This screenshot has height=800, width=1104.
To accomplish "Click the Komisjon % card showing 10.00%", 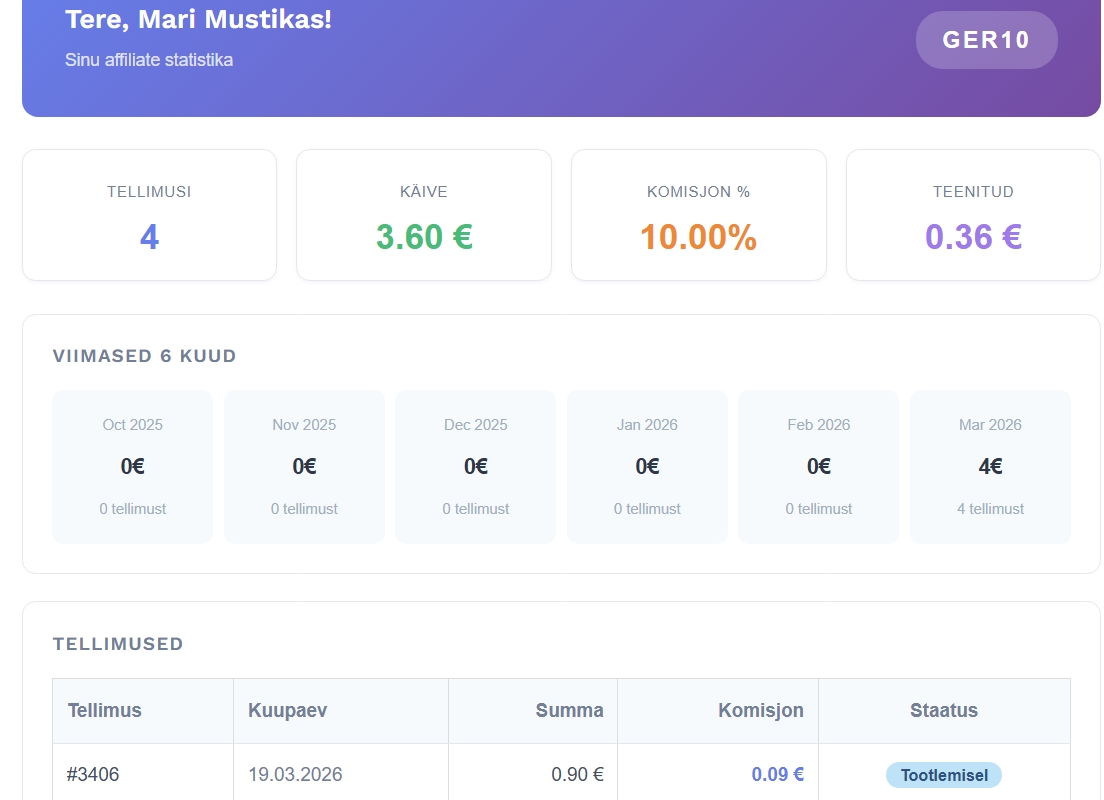I will click(x=698, y=215).
